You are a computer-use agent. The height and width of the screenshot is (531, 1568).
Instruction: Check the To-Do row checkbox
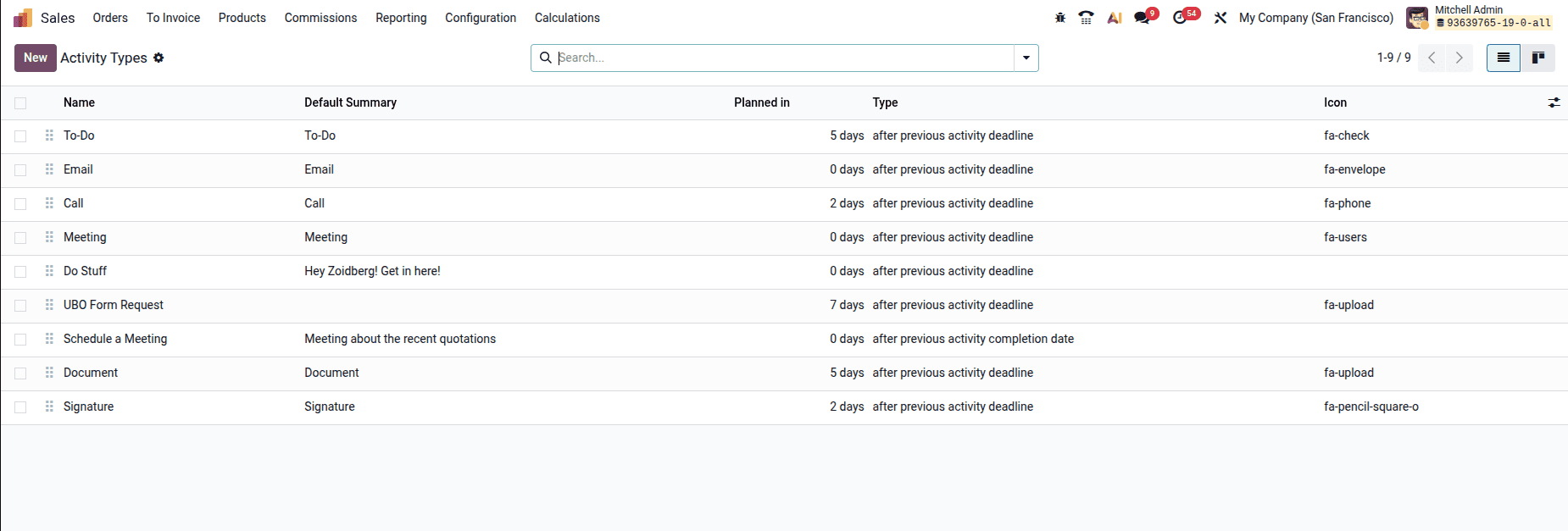pos(20,136)
